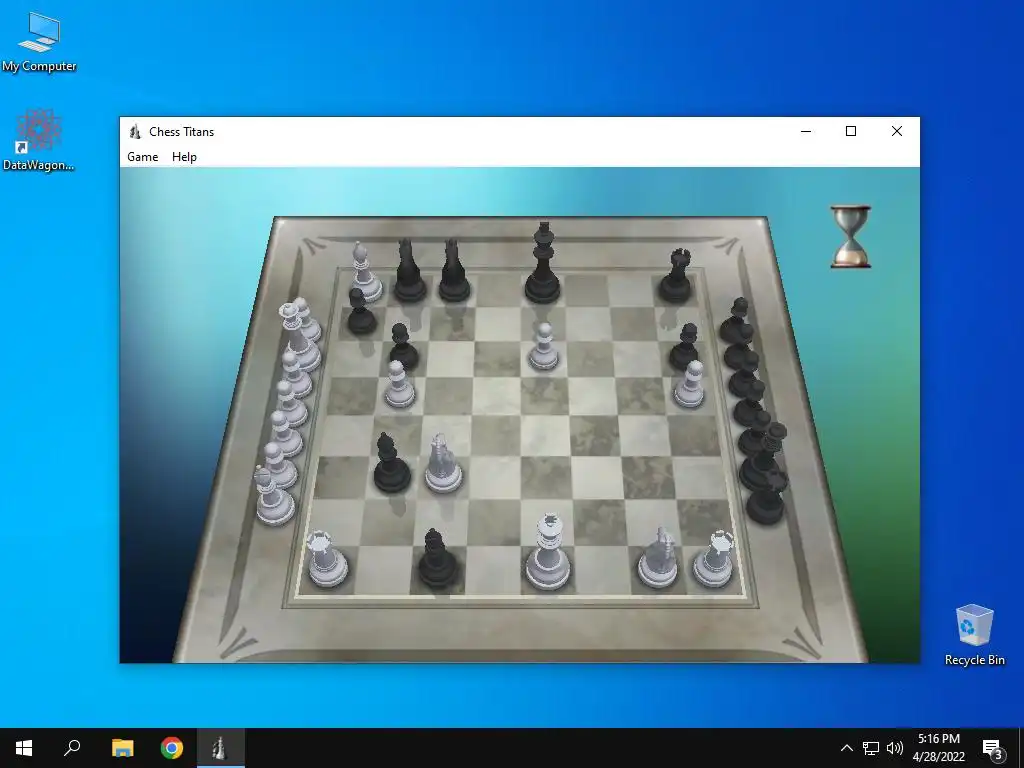
Task: Select the white knight next to the corner rook
Action: [x=658, y=558]
